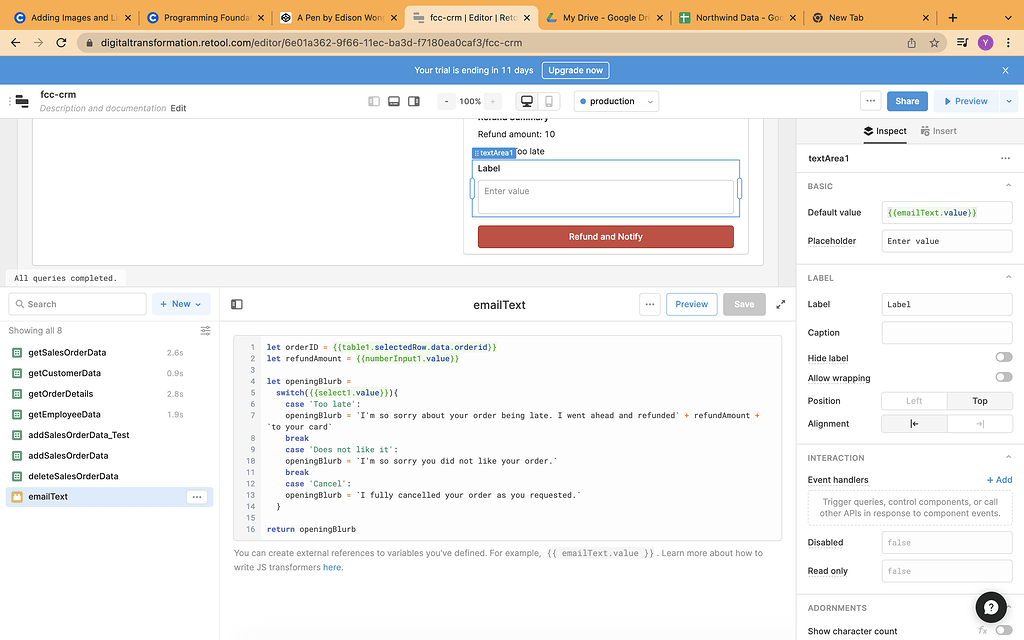Open the left panel layout icon

[x=374, y=101]
